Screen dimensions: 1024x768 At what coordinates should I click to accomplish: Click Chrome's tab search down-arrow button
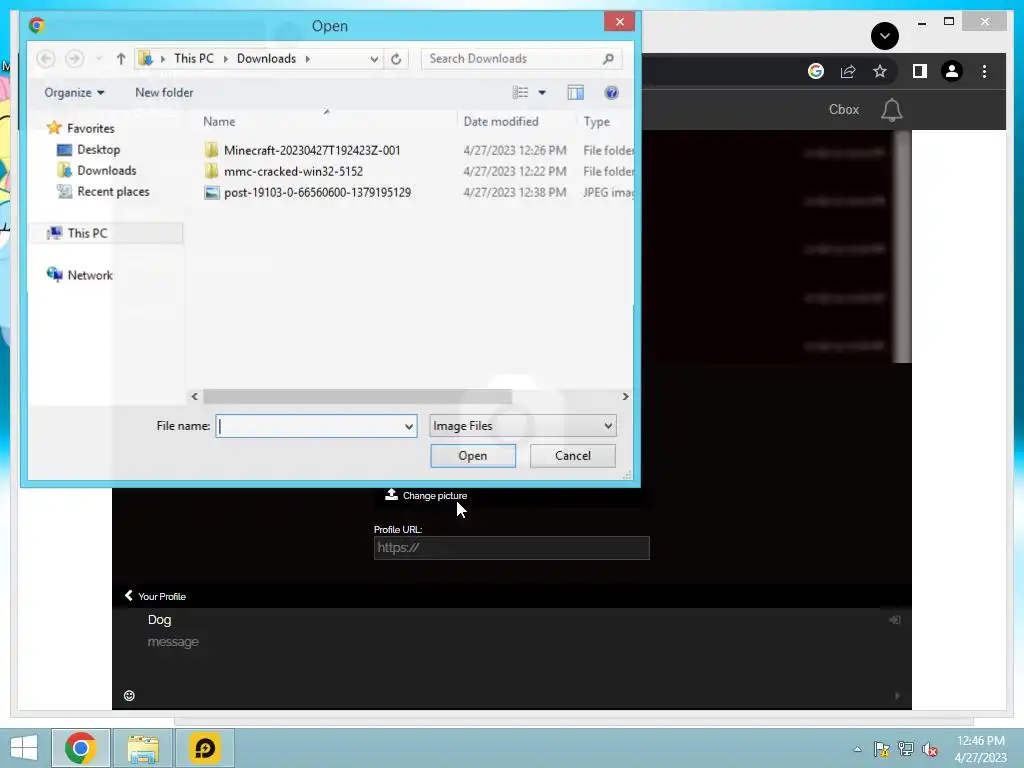pos(885,35)
